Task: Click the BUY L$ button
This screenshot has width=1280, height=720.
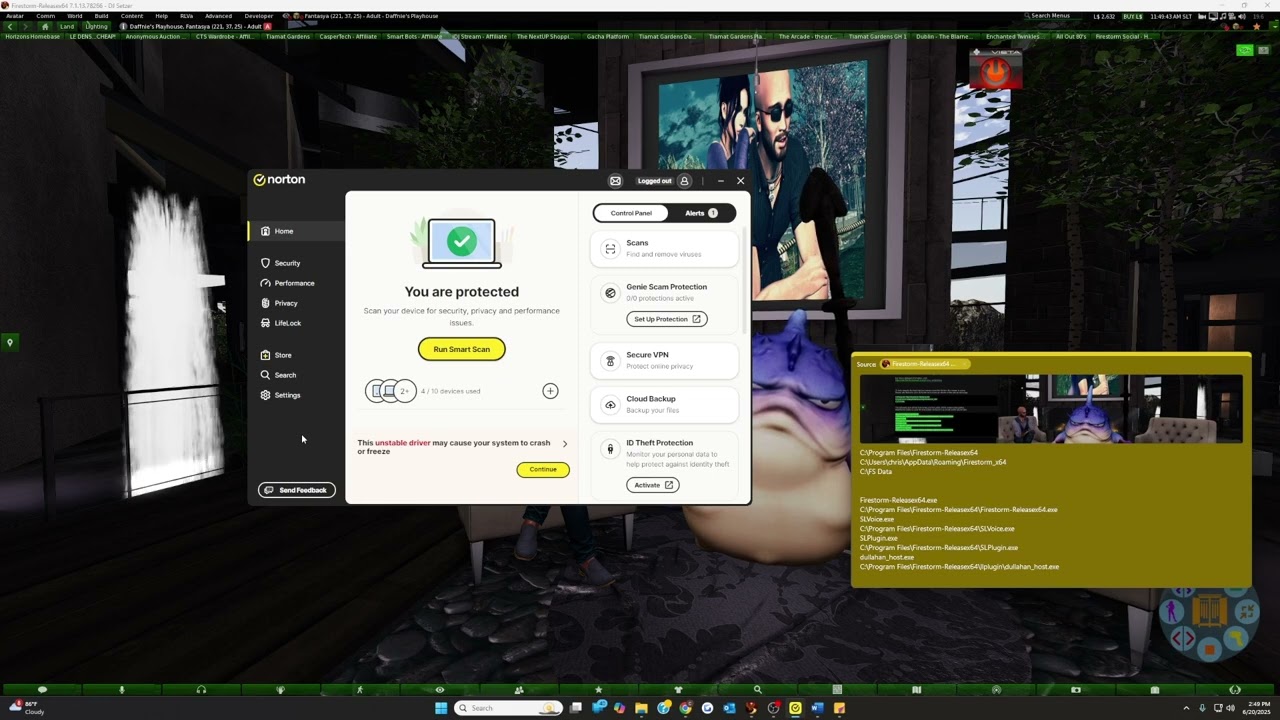Action: pos(1133,16)
